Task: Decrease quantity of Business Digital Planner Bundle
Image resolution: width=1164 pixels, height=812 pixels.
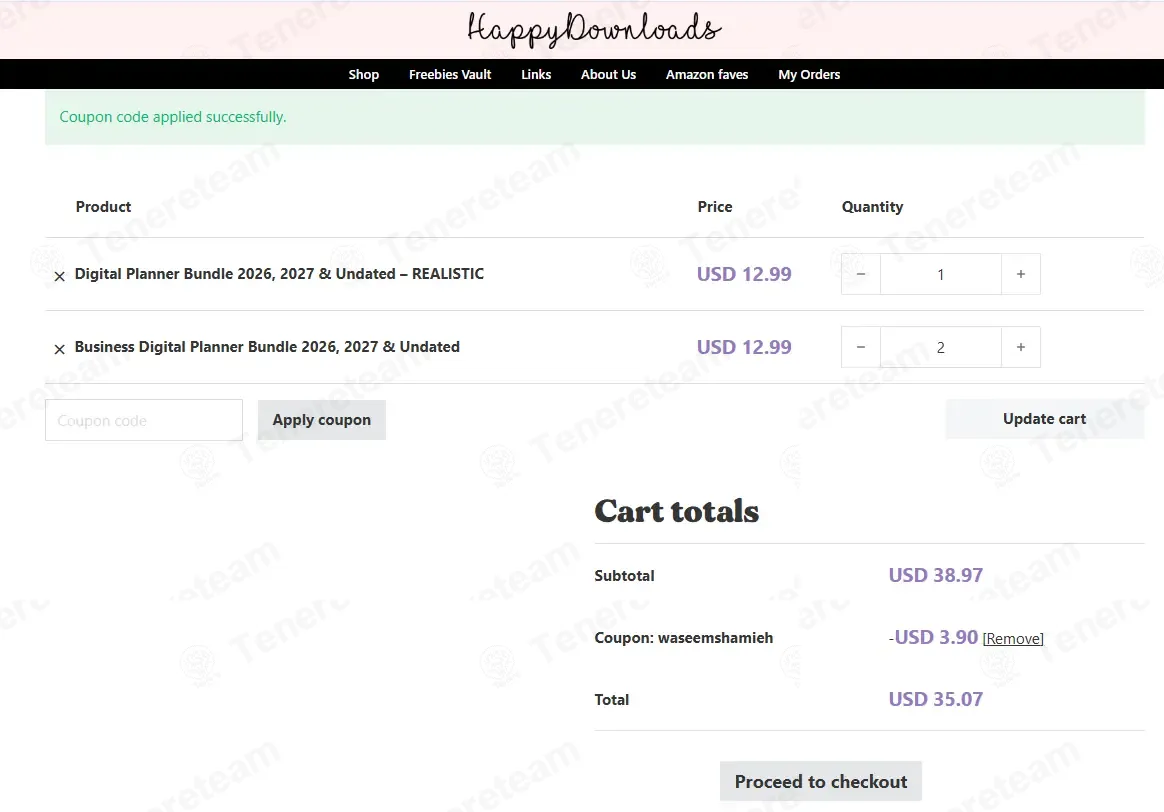Action: 860,347
